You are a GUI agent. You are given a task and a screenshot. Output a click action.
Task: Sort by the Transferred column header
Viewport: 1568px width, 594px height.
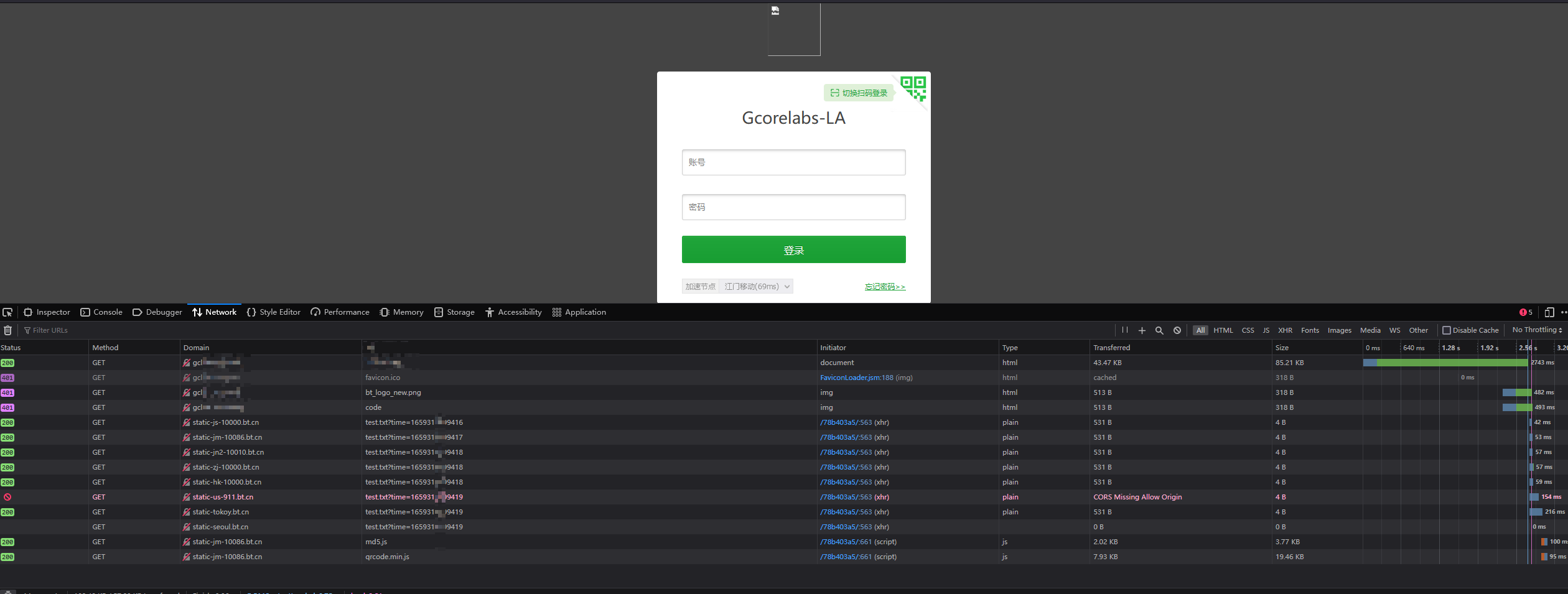point(1181,348)
